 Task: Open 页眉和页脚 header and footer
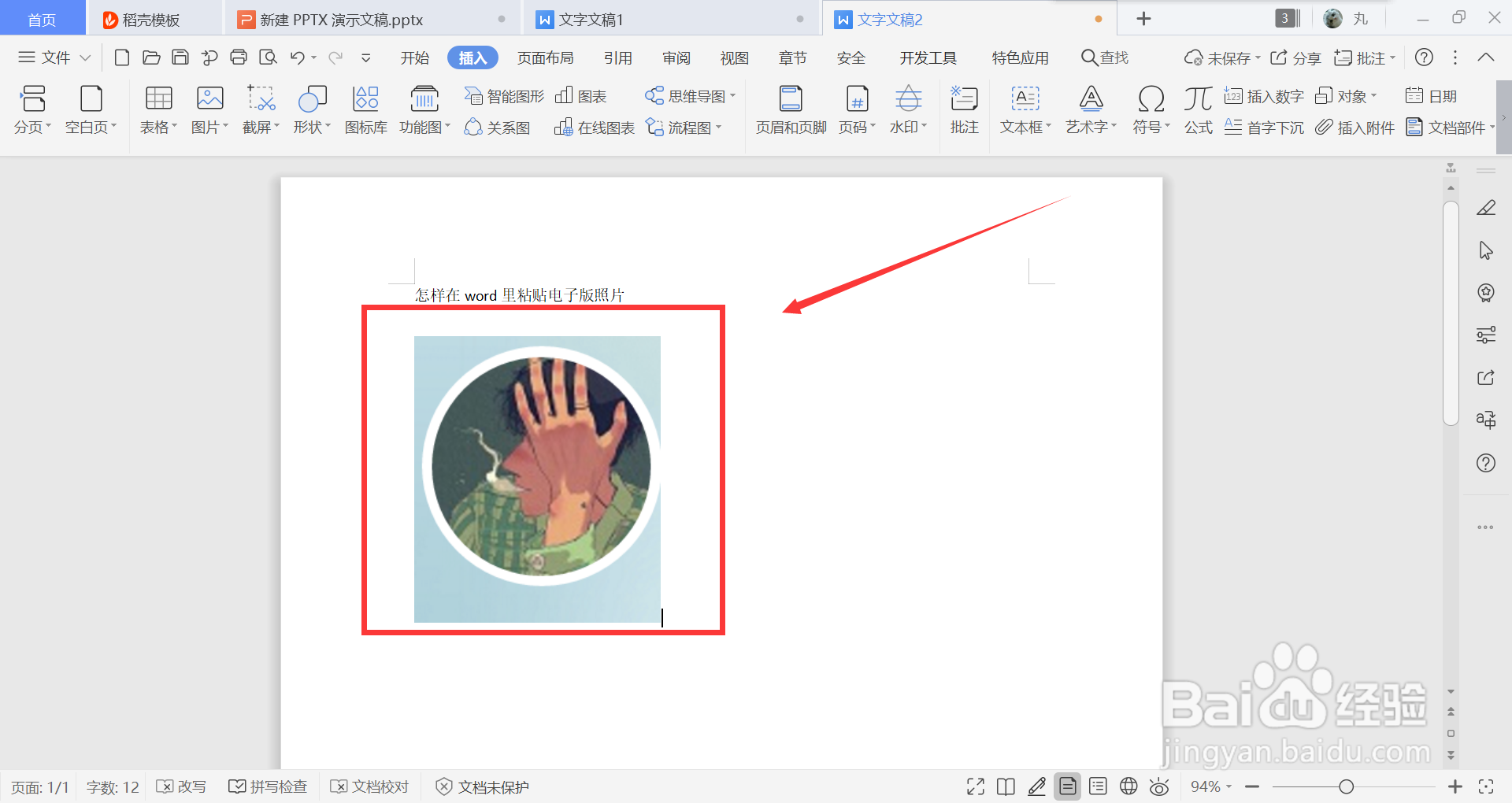[791, 109]
